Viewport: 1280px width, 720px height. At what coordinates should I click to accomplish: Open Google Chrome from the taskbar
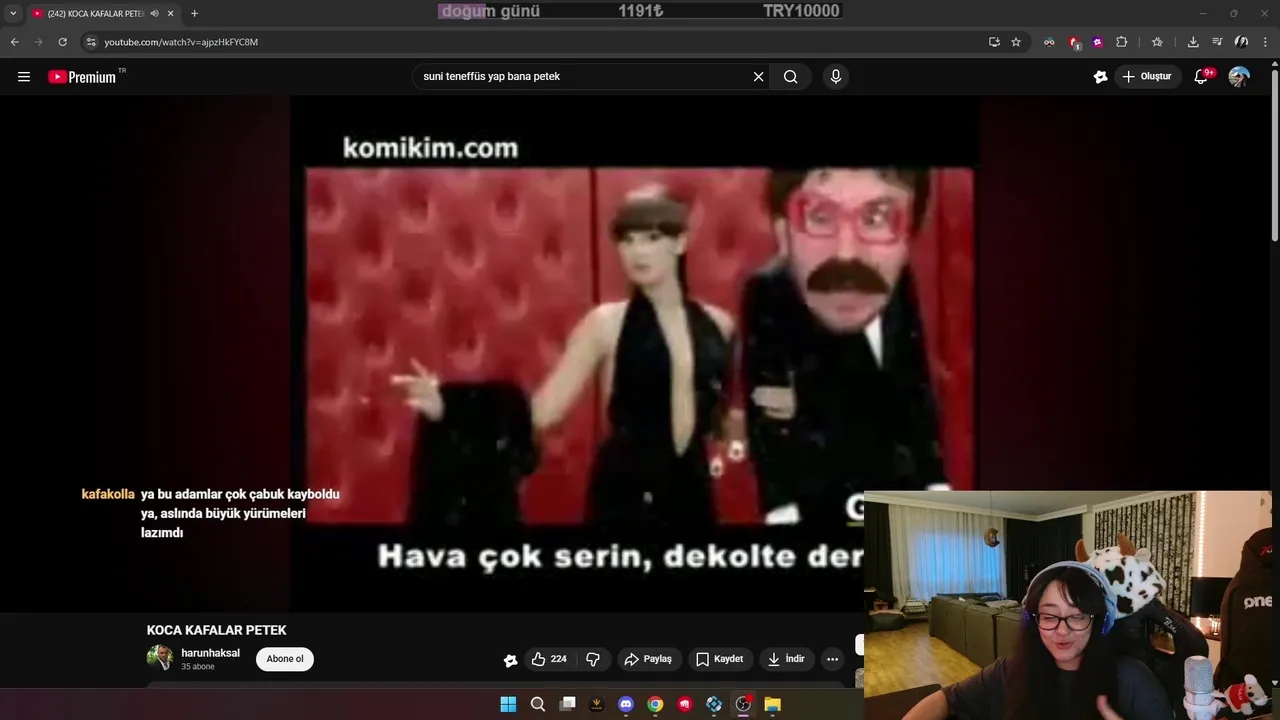(x=655, y=704)
